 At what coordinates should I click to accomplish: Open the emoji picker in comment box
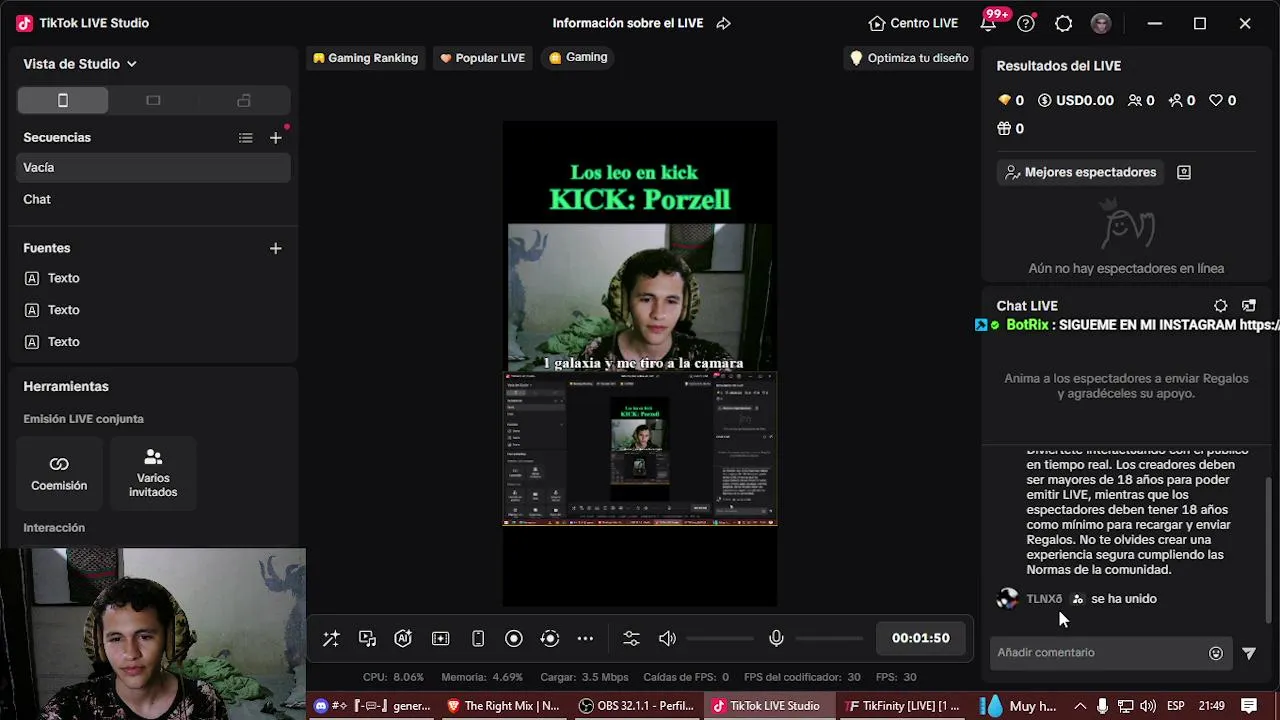coord(1216,653)
